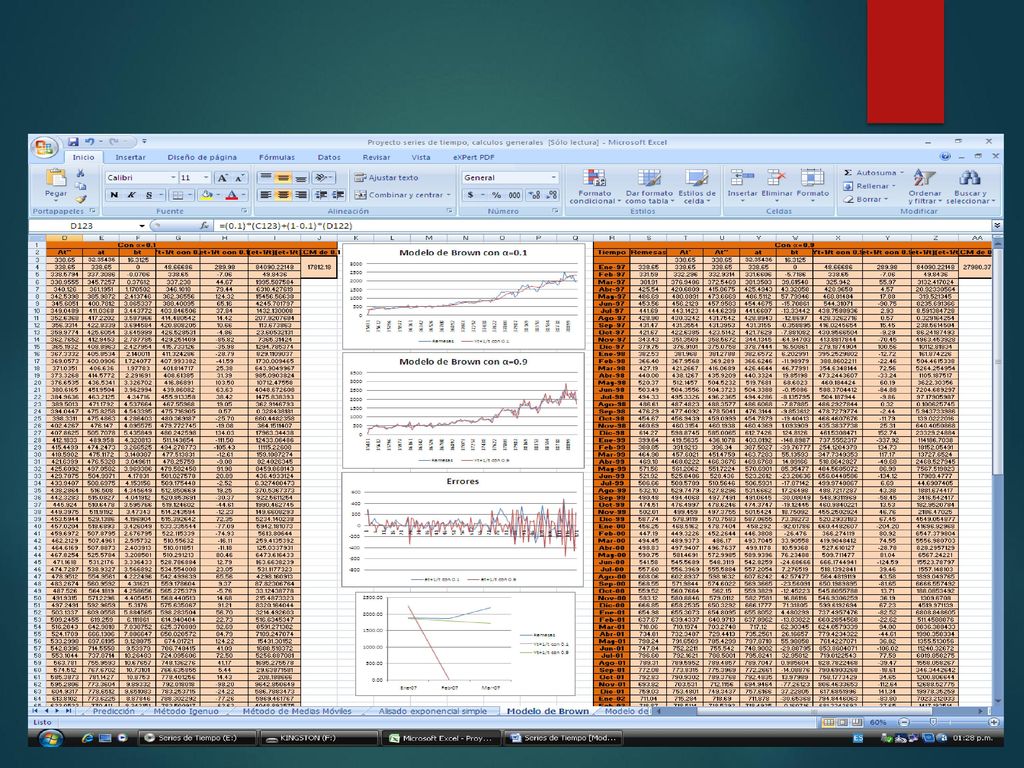Open the round Office button menu
This screenshot has height=768, width=1024.
[x=44, y=148]
